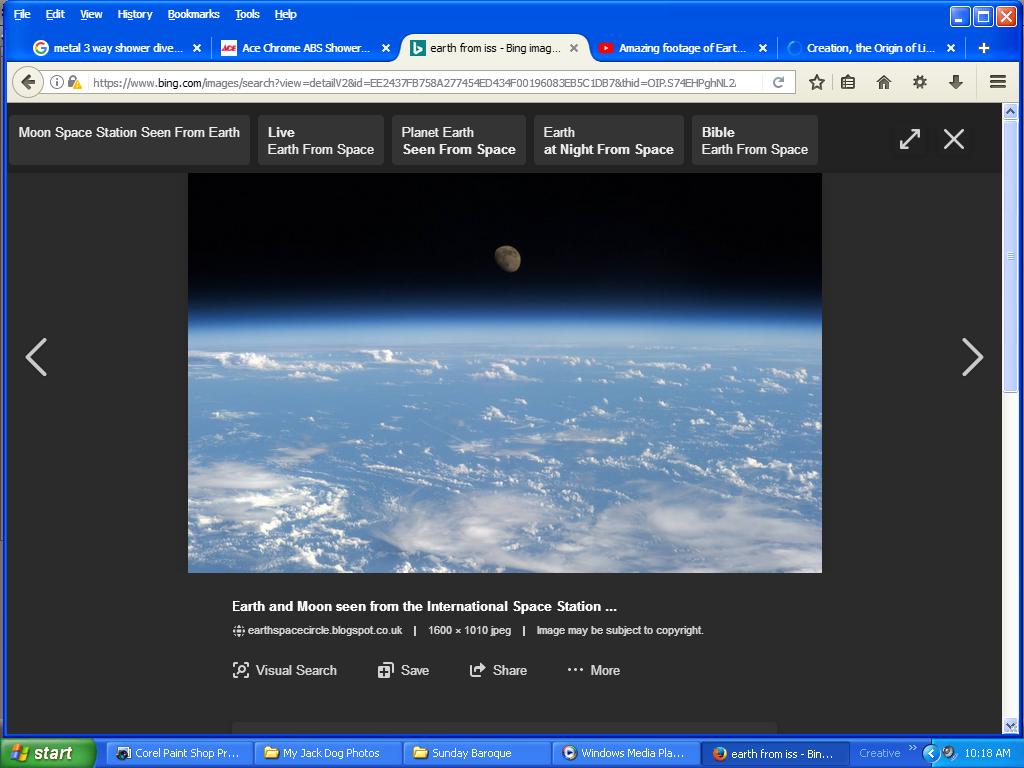The width and height of the screenshot is (1024, 768).
Task: Open the More options menu
Action: (594, 670)
